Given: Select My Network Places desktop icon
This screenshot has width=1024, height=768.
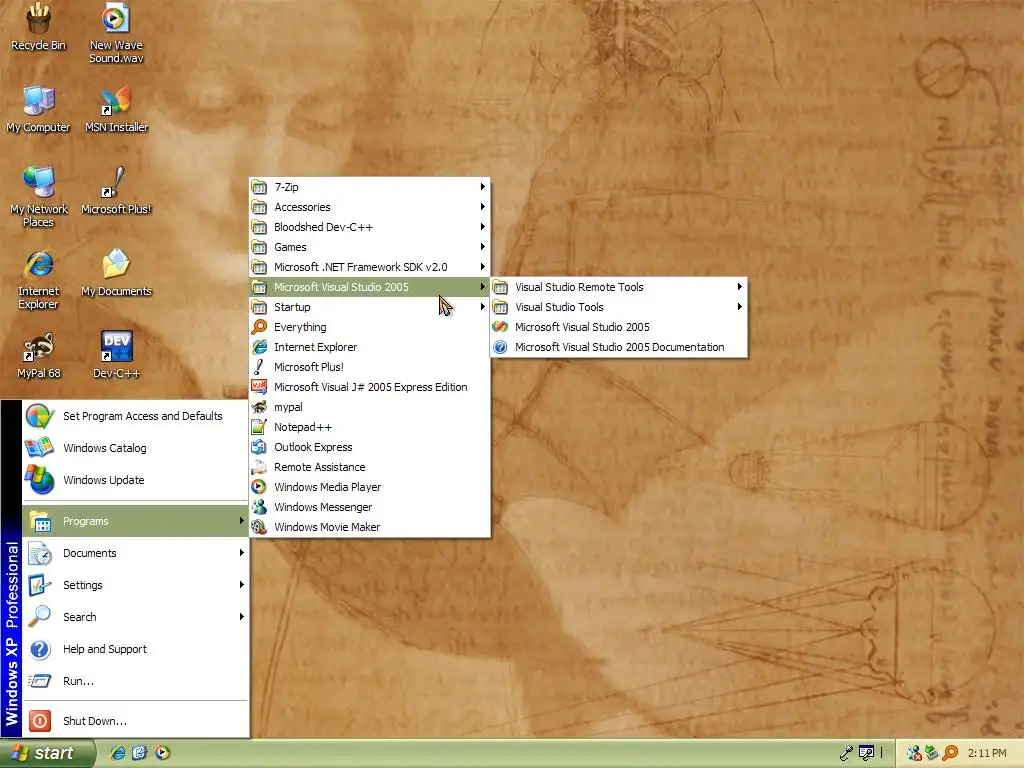Looking at the screenshot, I should click(39, 196).
